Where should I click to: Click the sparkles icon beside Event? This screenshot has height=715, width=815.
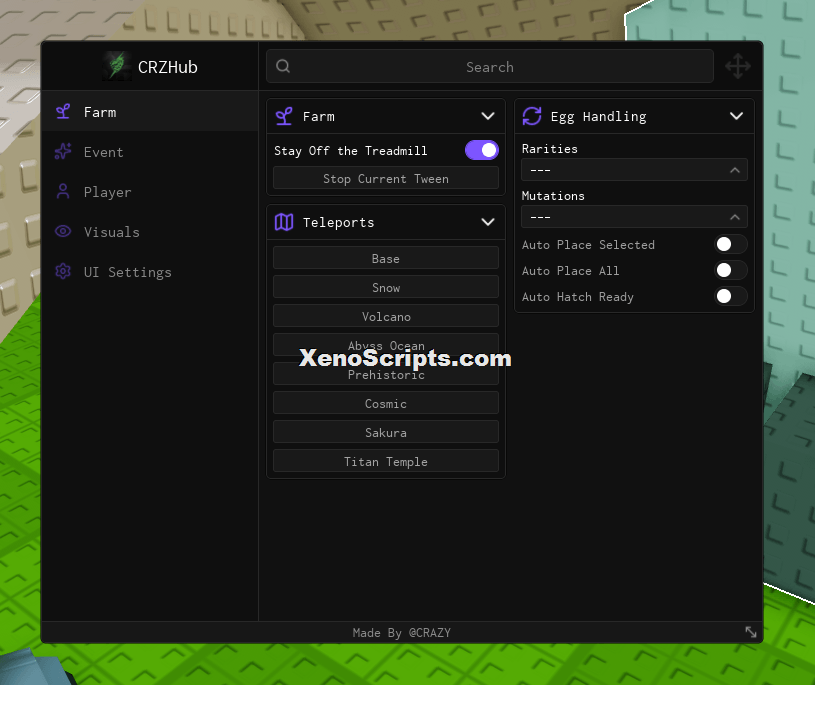click(x=63, y=151)
